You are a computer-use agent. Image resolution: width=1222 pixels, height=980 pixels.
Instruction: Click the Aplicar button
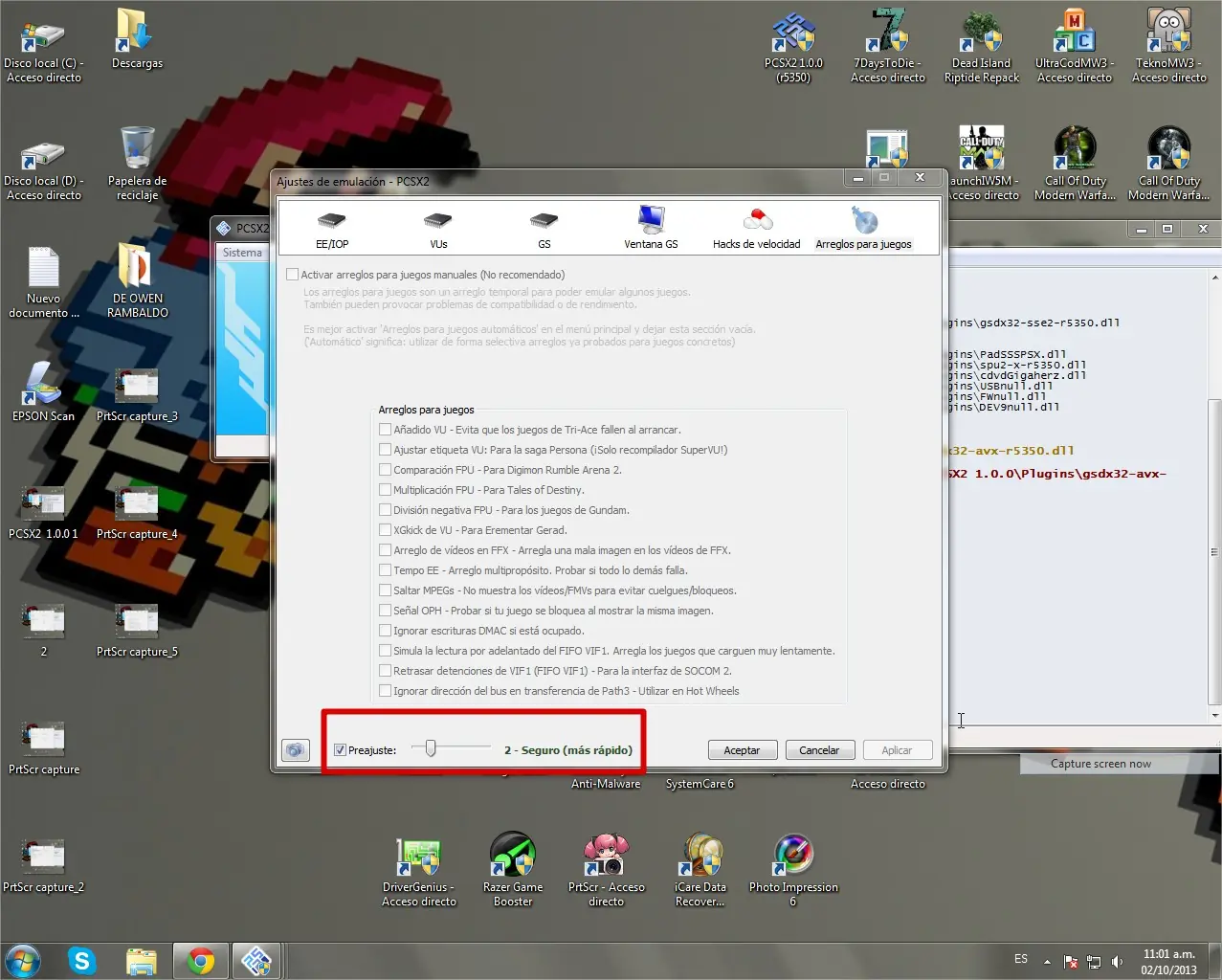tap(897, 750)
